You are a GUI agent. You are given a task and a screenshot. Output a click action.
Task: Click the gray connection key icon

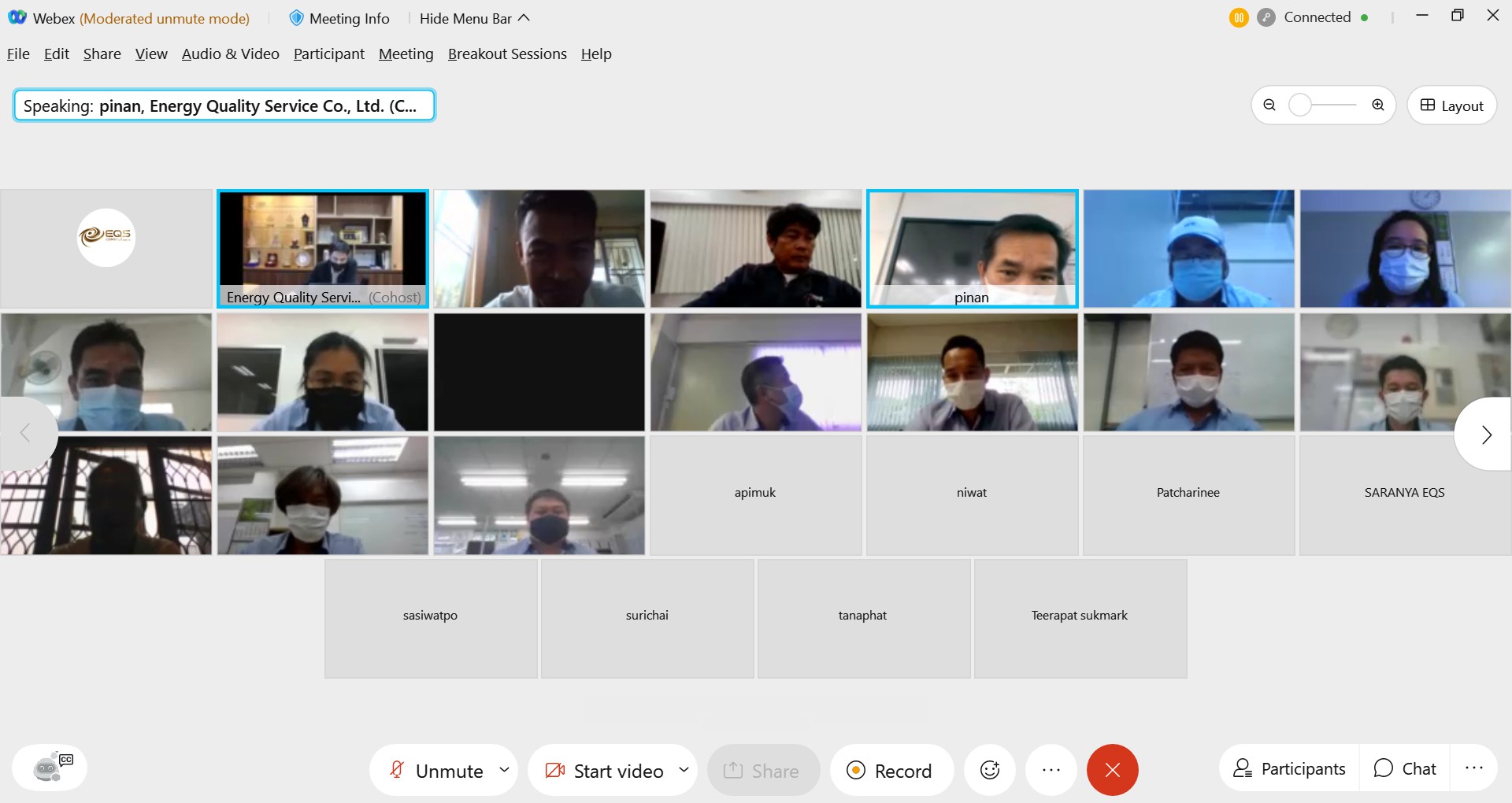[1266, 17]
